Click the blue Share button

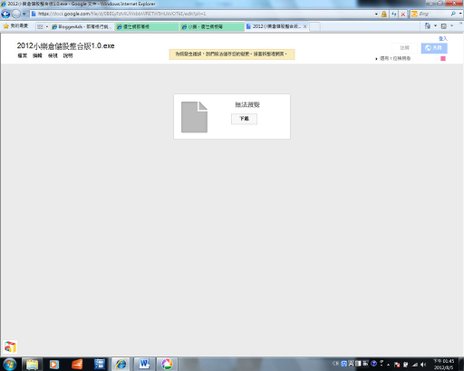tap(434, 48)
